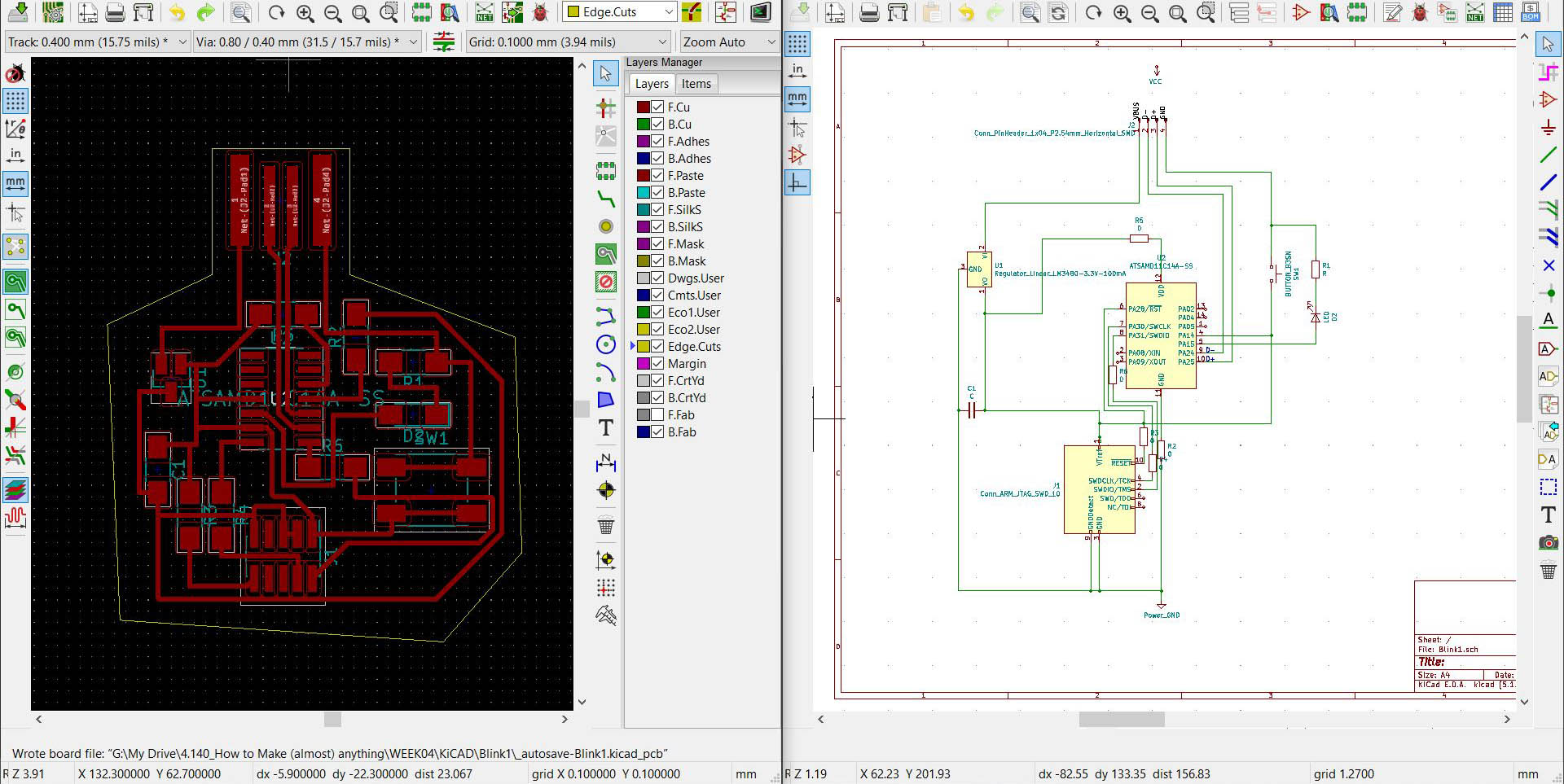Toggle hidden pins display in Eeschema
This screenshot has width=1564, height=784.
797,155
